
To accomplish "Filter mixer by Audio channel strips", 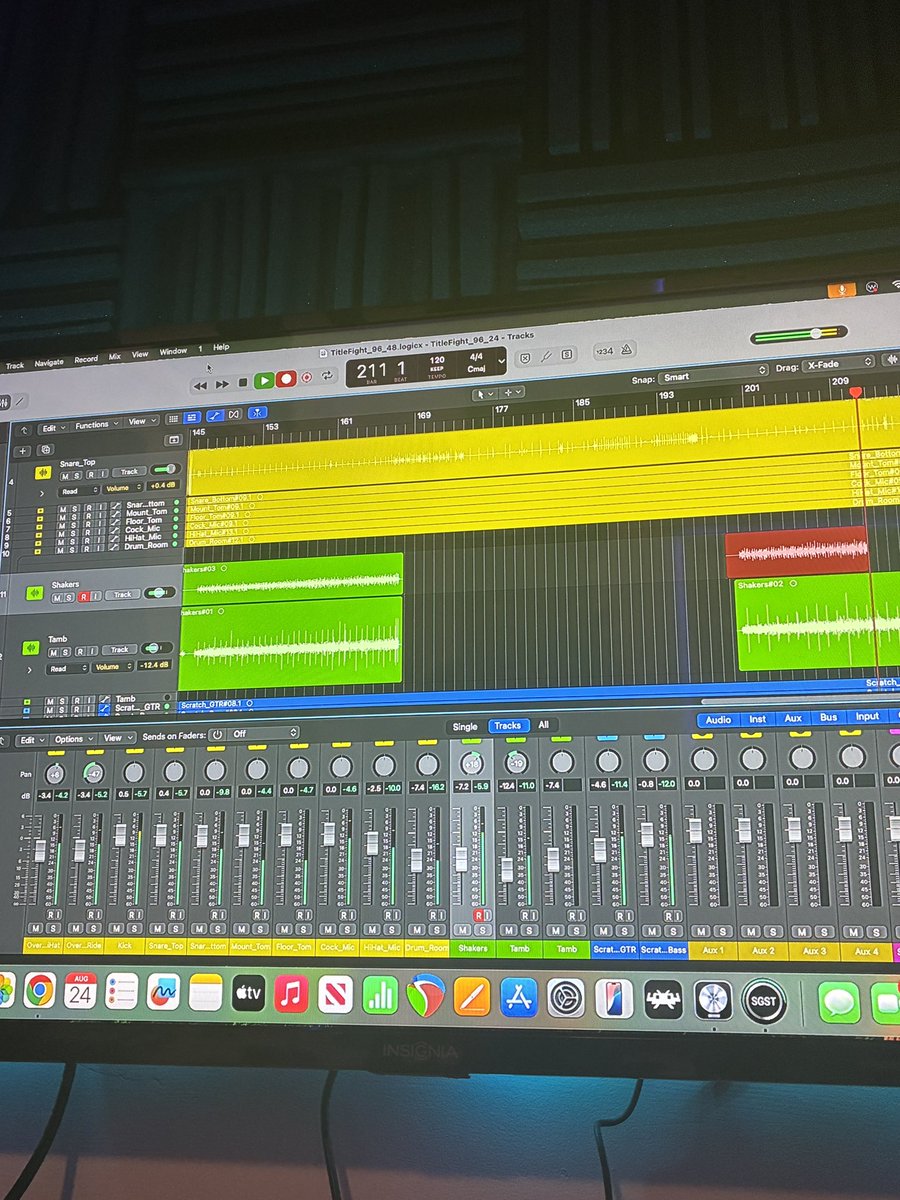I will 718,719.
